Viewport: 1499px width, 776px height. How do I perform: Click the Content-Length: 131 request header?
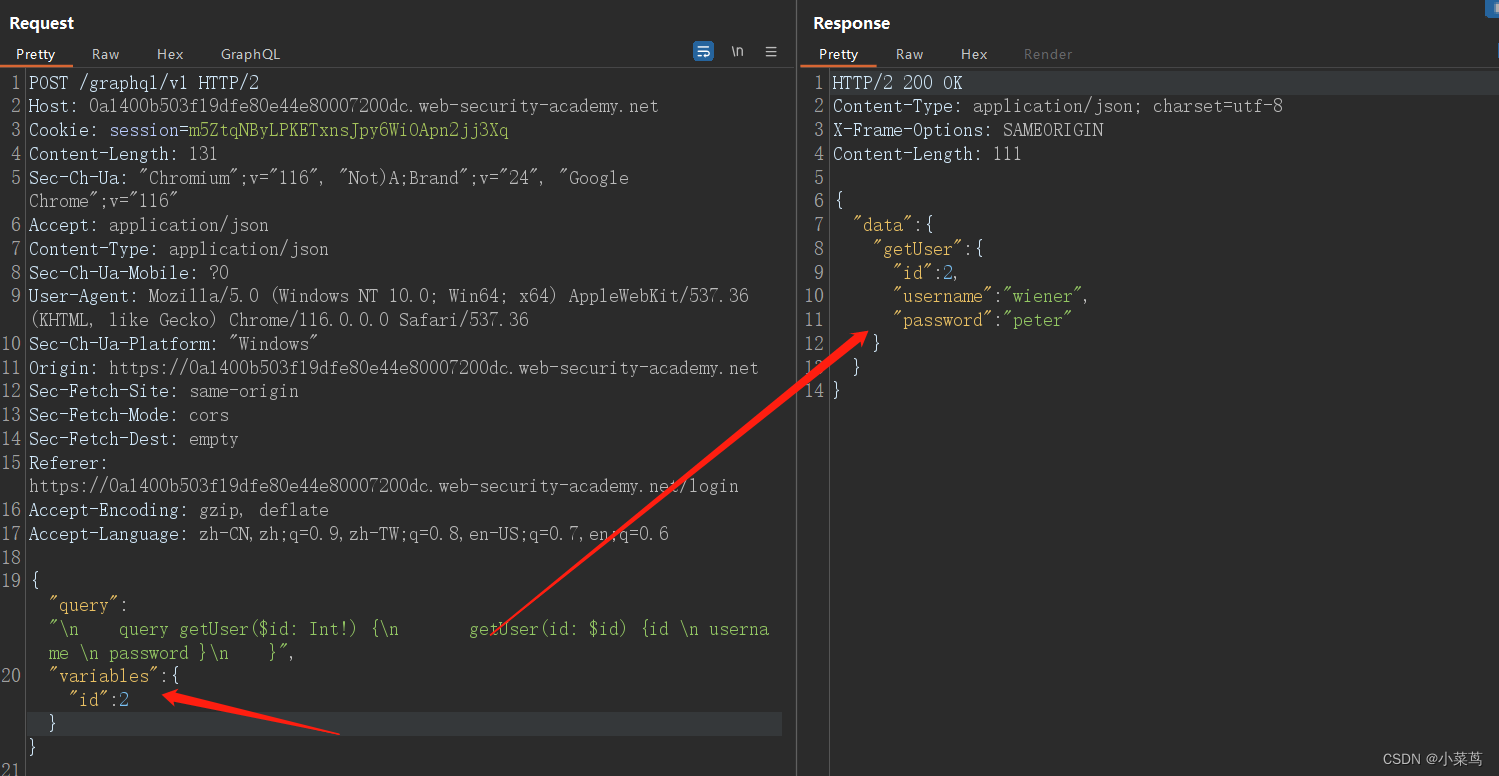coord(123,154)
